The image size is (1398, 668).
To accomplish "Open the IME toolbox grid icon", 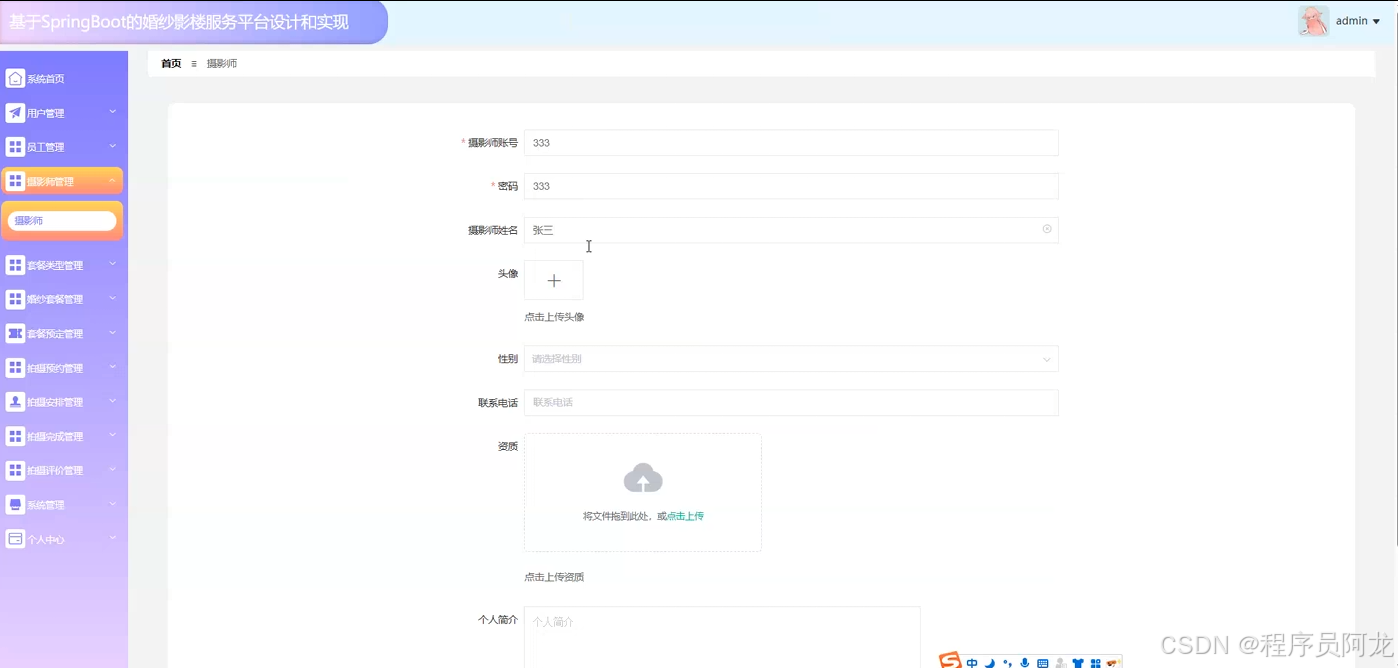I will point(1096,663).
